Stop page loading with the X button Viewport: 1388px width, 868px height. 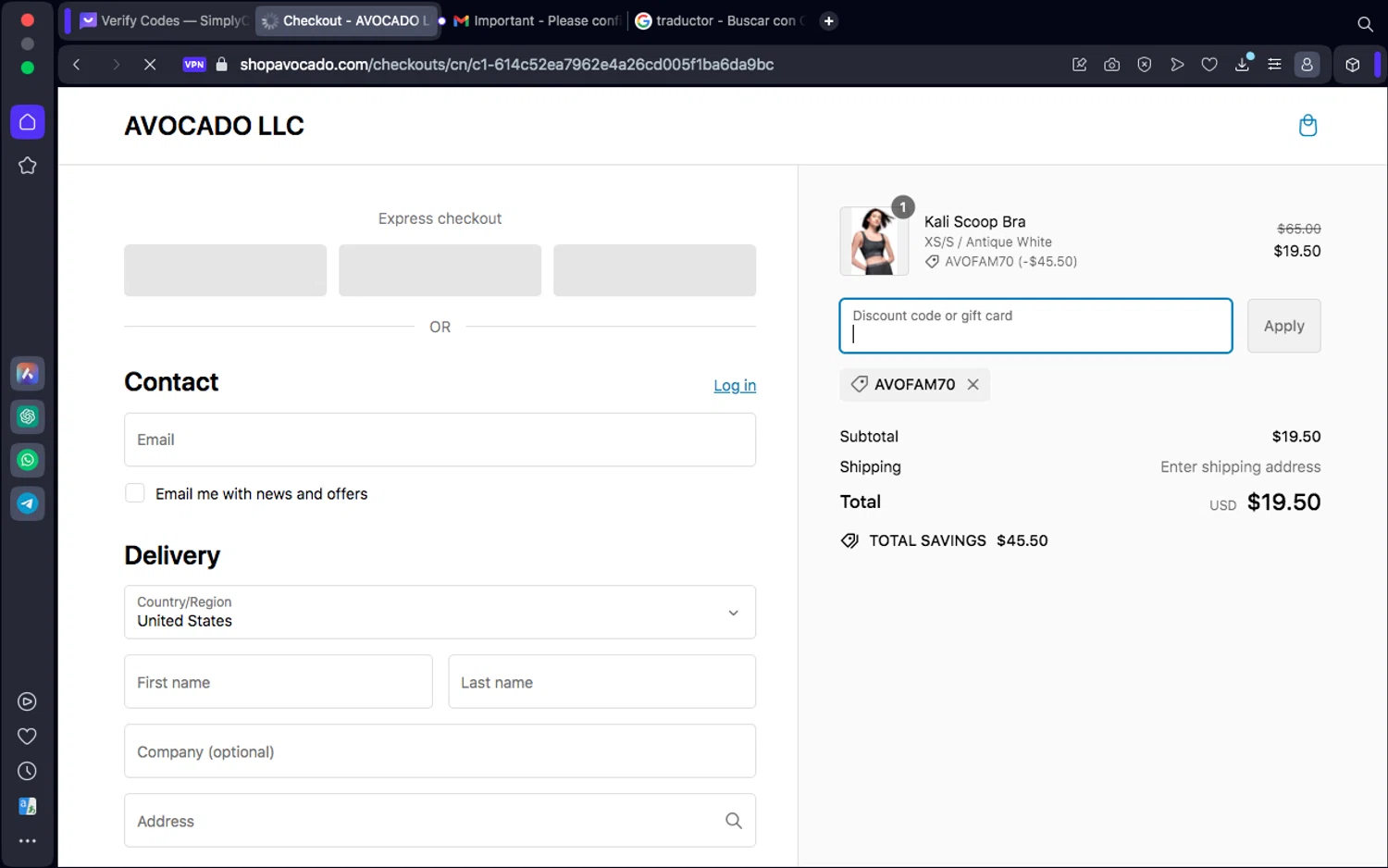(149, 65)
